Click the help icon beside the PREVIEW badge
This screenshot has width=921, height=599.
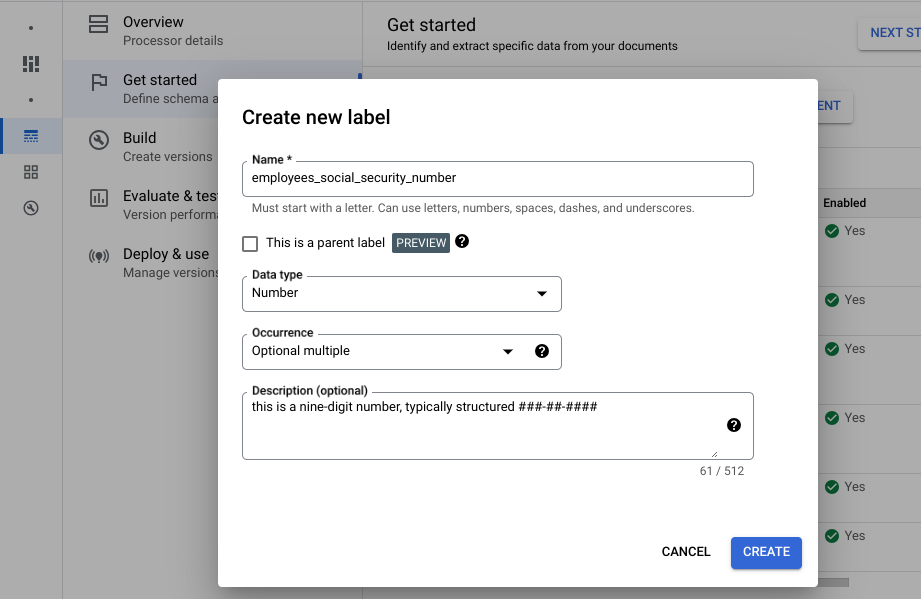coord(462,242)
